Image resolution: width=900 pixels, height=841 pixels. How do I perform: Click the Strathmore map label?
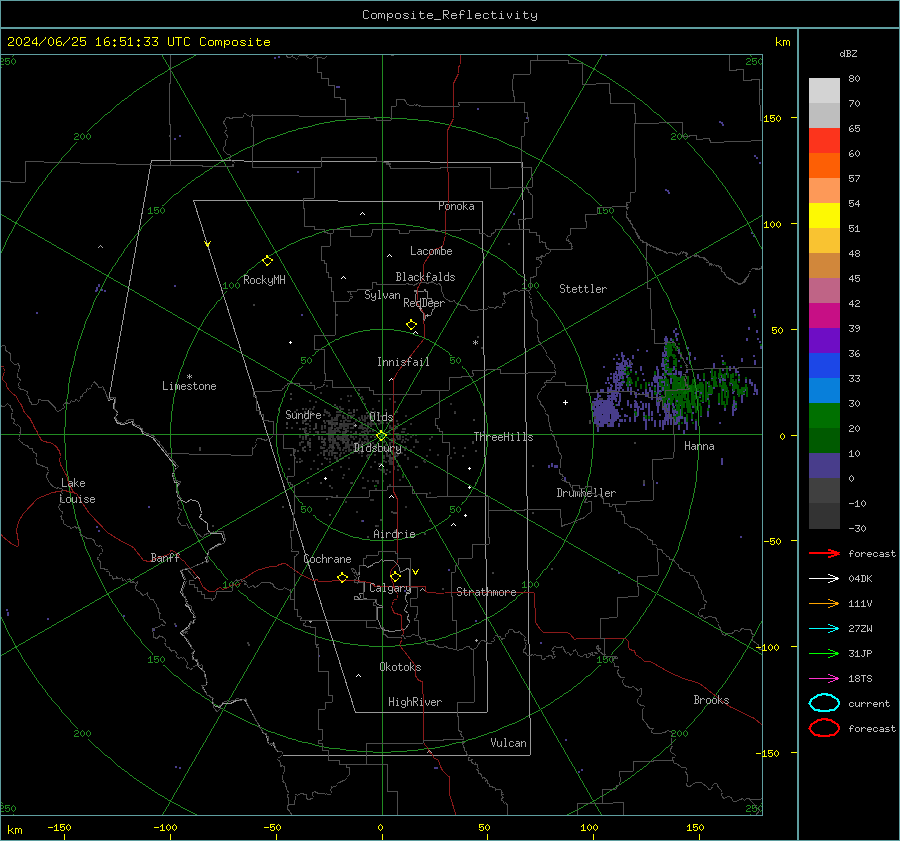click(x=486, y=592)
